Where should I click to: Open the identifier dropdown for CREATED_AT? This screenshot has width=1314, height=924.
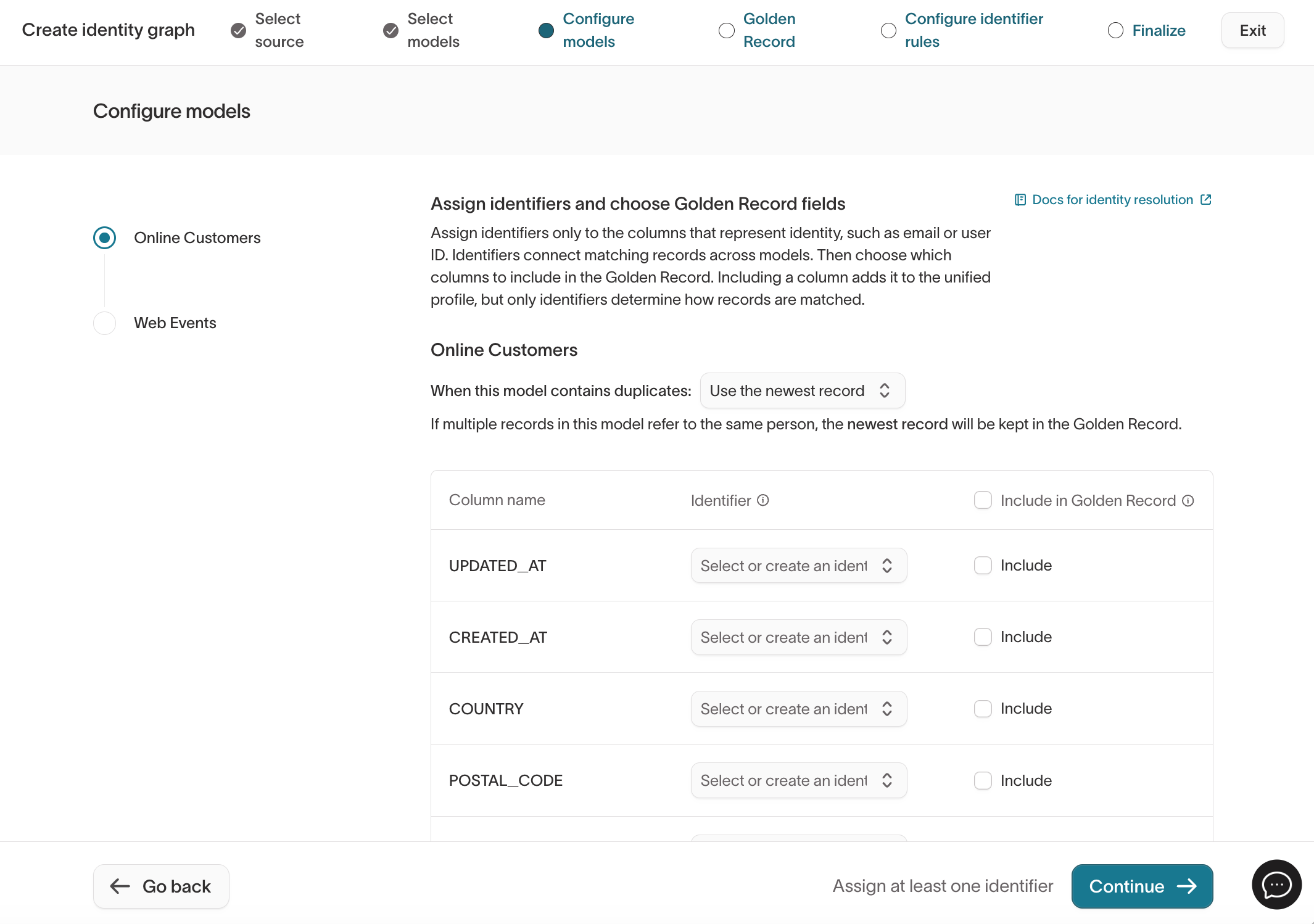point(798,637)
